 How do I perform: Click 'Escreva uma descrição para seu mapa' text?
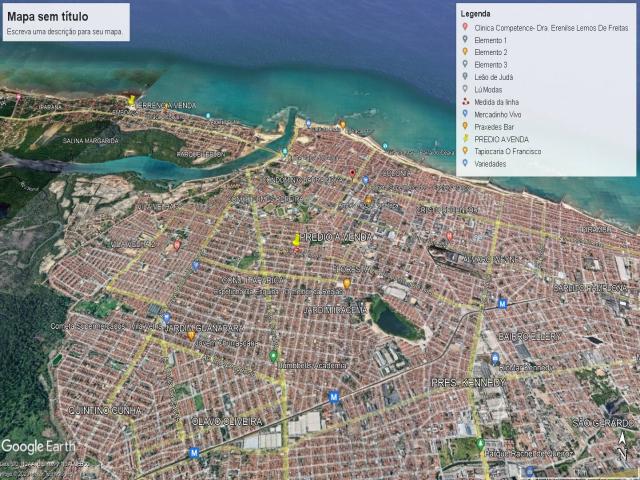point(64,31)
